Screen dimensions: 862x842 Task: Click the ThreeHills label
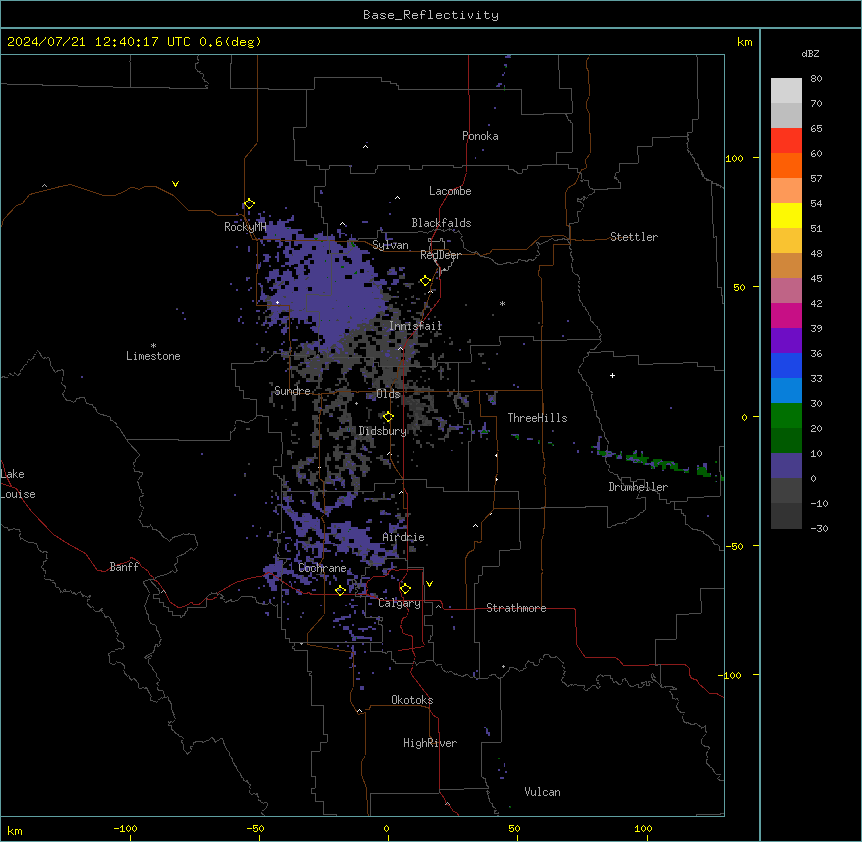[x=537, y=418]
